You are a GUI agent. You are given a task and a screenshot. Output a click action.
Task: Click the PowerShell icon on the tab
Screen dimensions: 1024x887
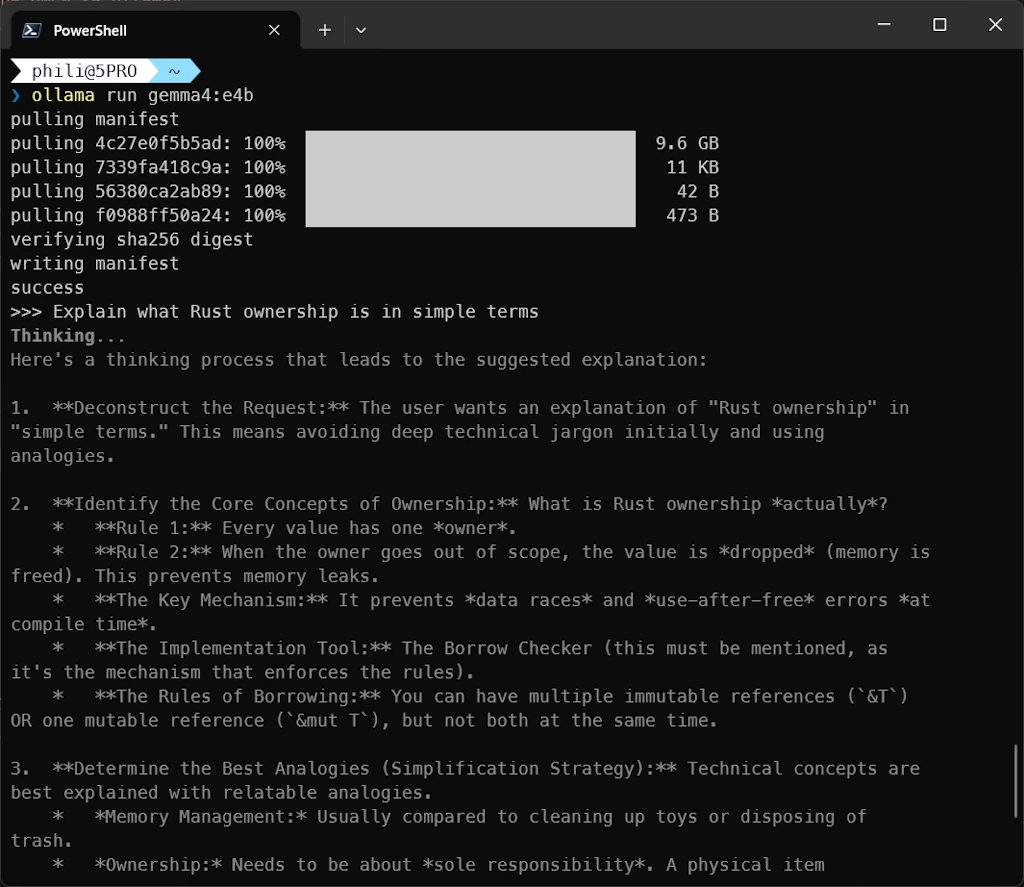[31, 30]
